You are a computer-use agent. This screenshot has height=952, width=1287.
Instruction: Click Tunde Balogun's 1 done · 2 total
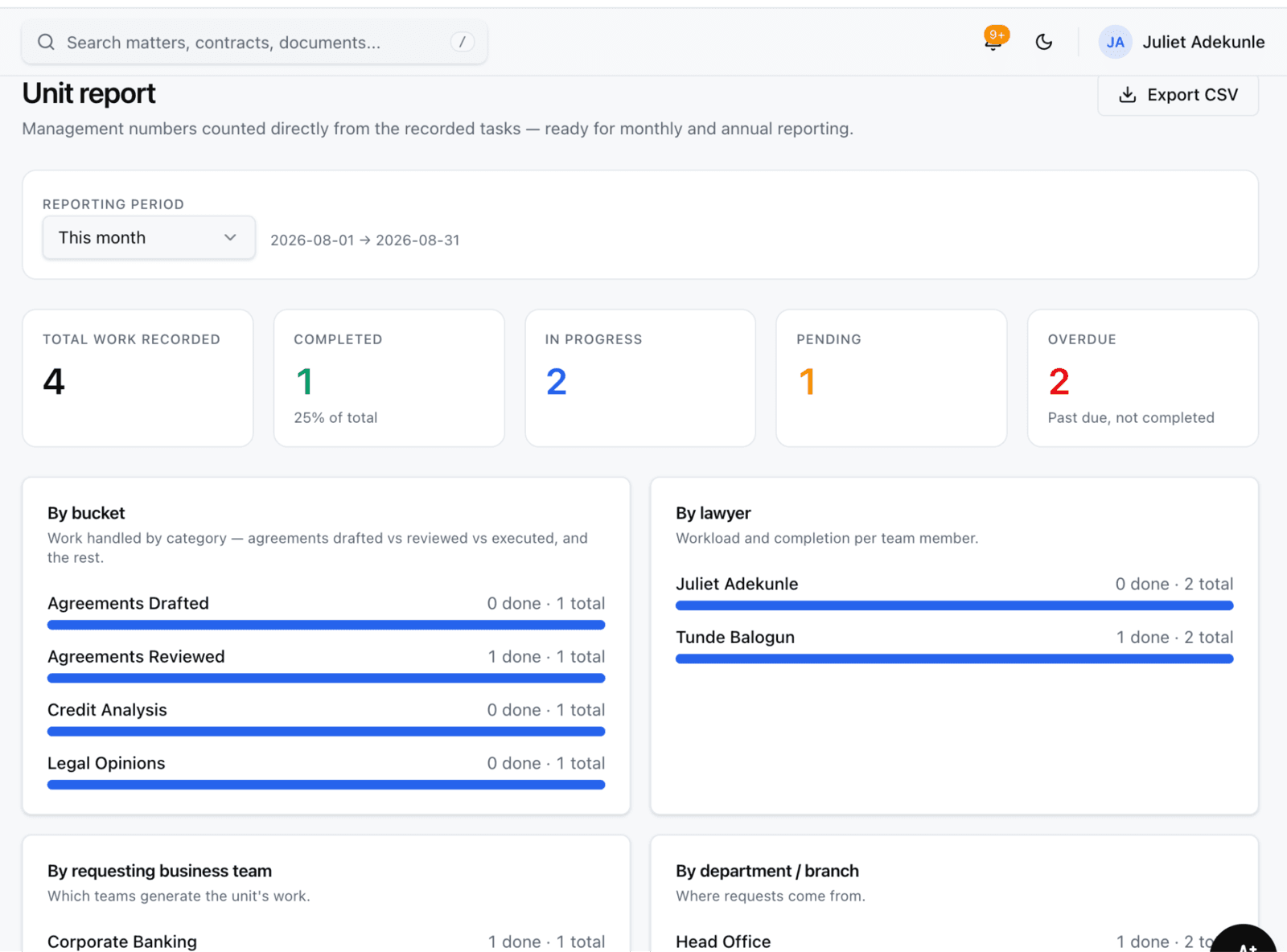point(1174,637)
